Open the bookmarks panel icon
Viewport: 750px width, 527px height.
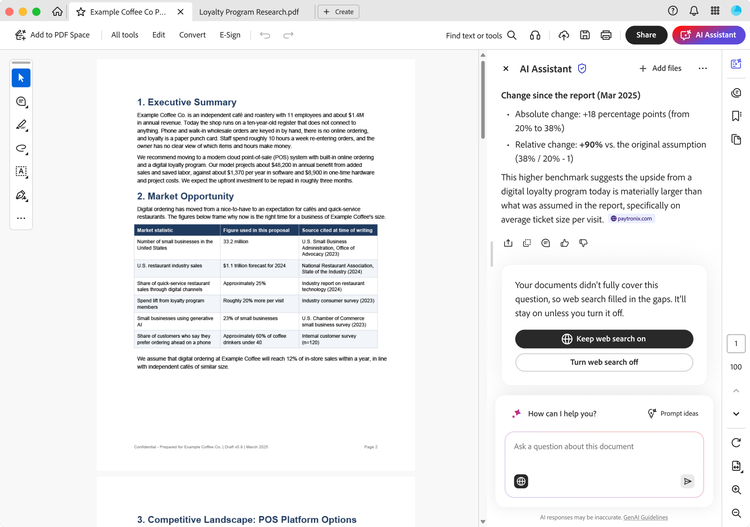[736, 116]
